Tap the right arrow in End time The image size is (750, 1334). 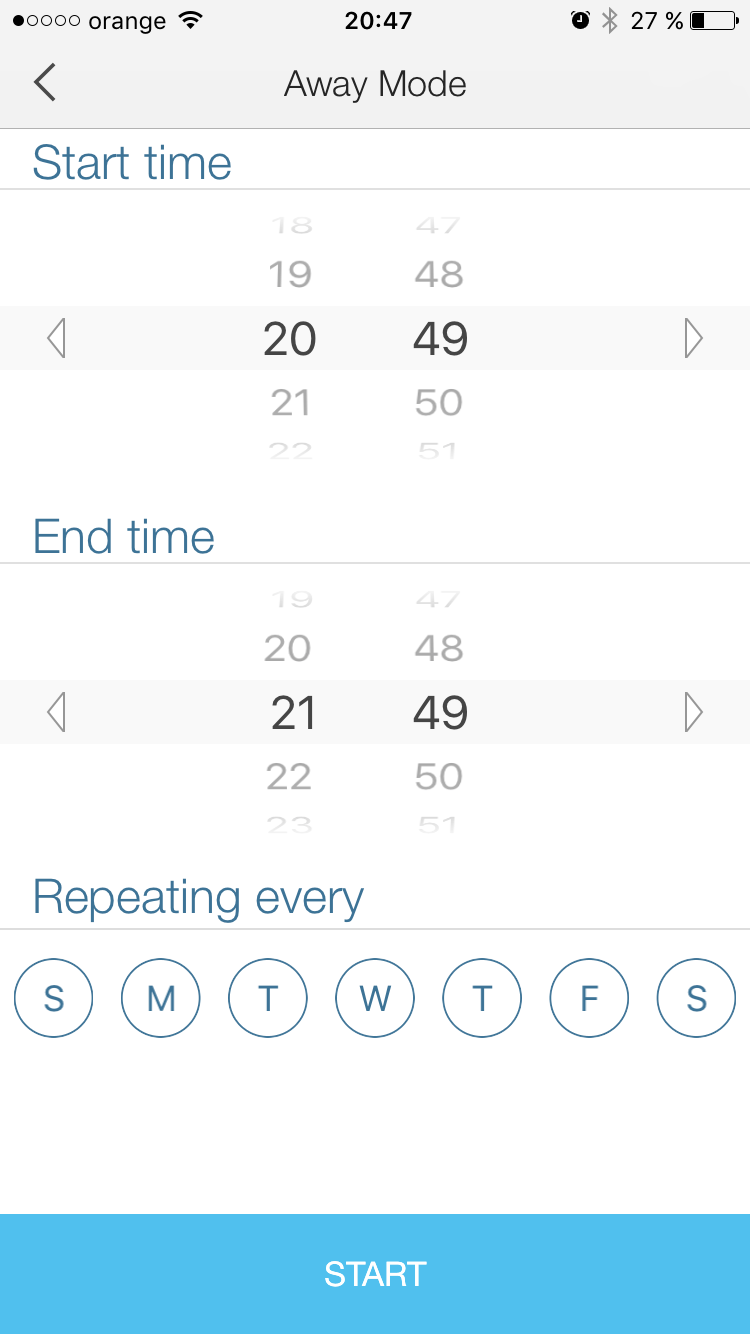point(693,713)
